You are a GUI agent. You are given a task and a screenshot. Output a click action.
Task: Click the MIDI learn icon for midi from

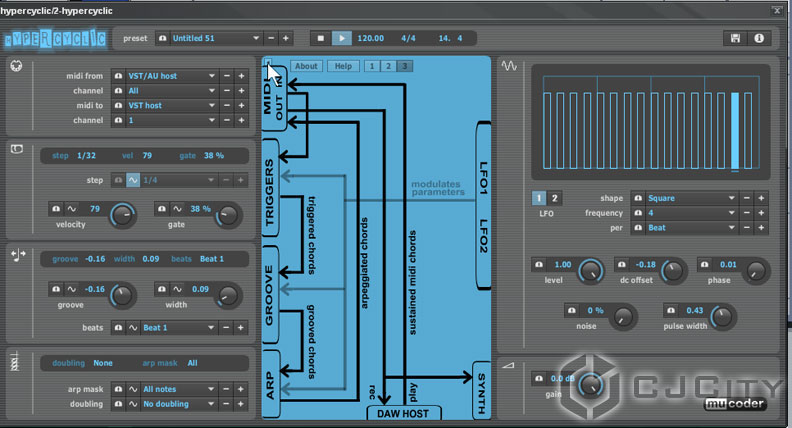point(118,76)
